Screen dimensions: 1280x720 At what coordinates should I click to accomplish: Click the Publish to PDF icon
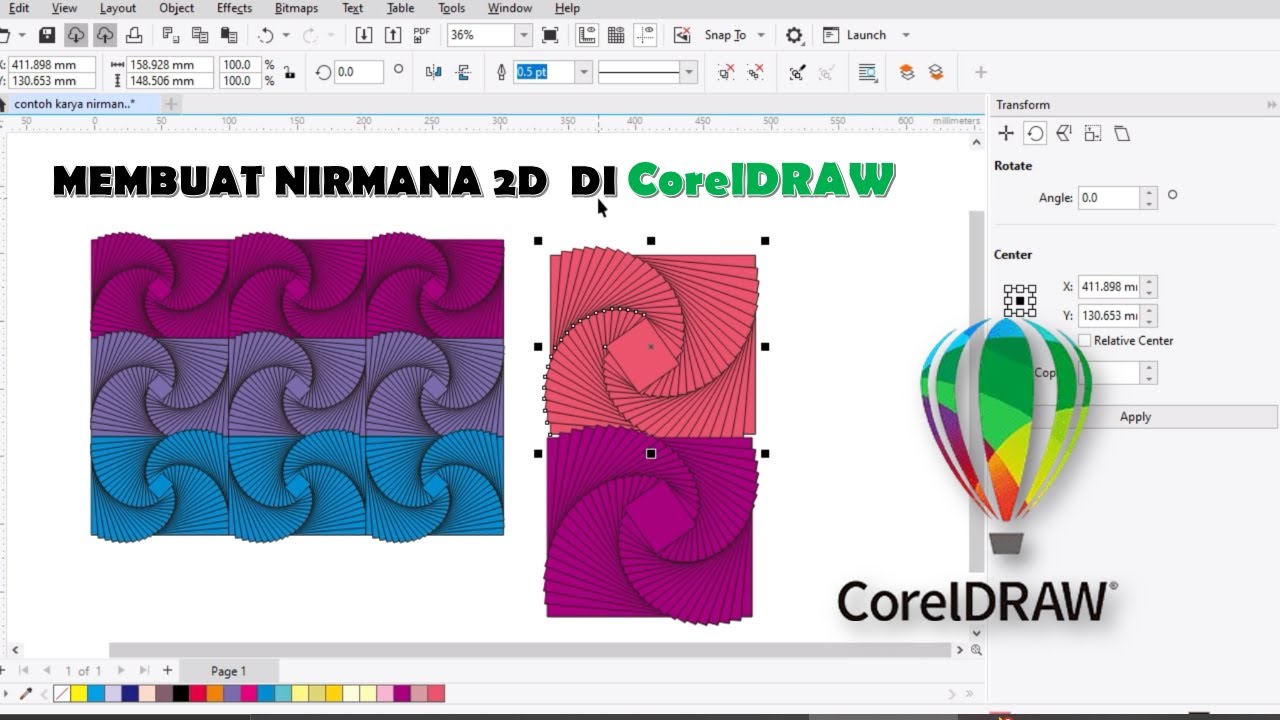422,35
